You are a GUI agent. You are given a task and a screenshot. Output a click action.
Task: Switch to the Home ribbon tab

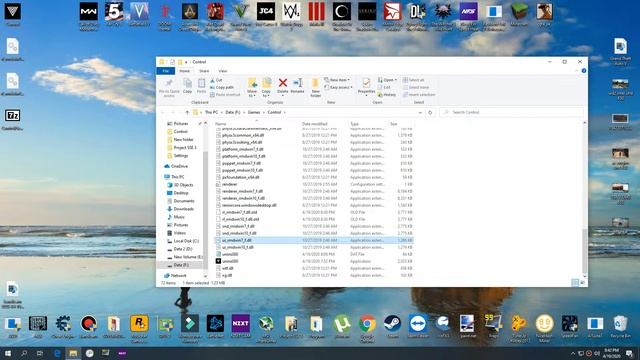tap(184, 71)
